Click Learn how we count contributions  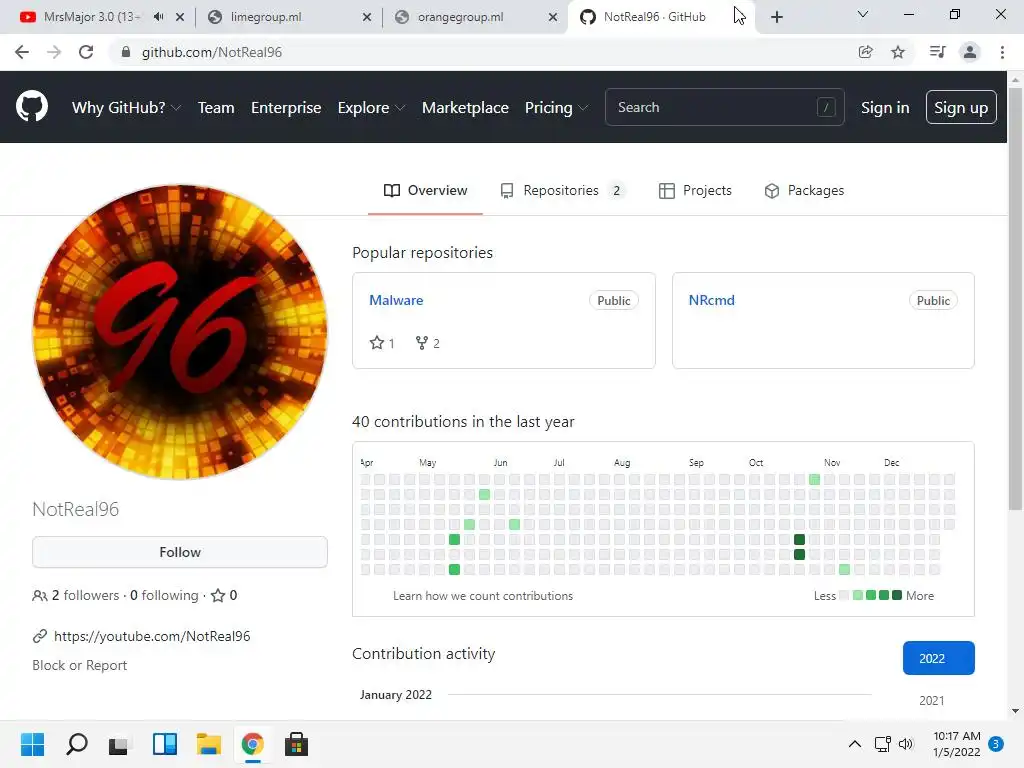pos(483,596)
